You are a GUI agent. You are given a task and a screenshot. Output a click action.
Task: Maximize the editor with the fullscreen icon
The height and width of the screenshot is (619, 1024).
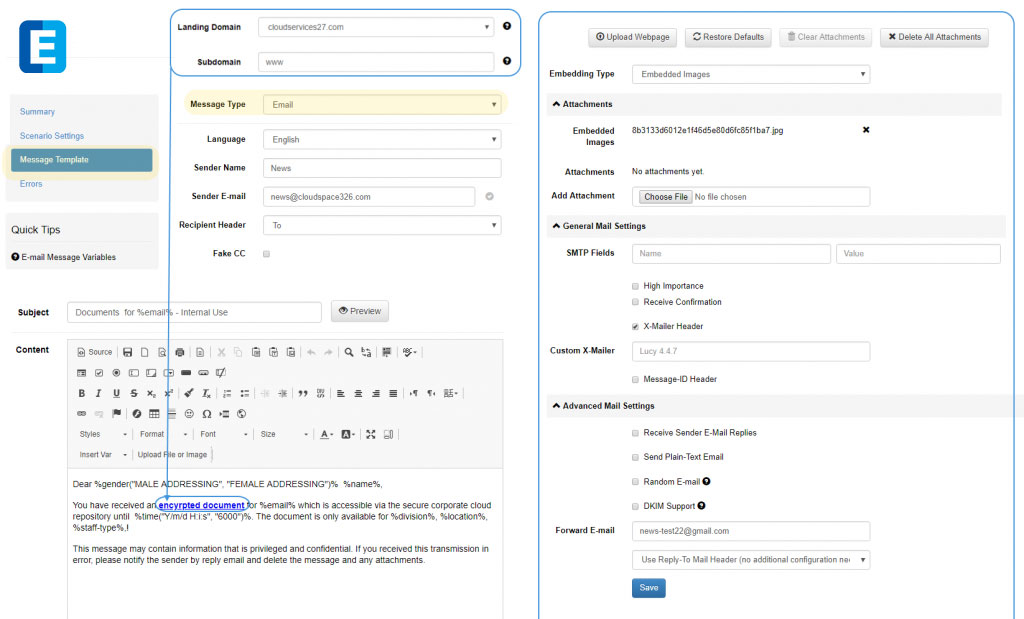(x=371, y=434)
